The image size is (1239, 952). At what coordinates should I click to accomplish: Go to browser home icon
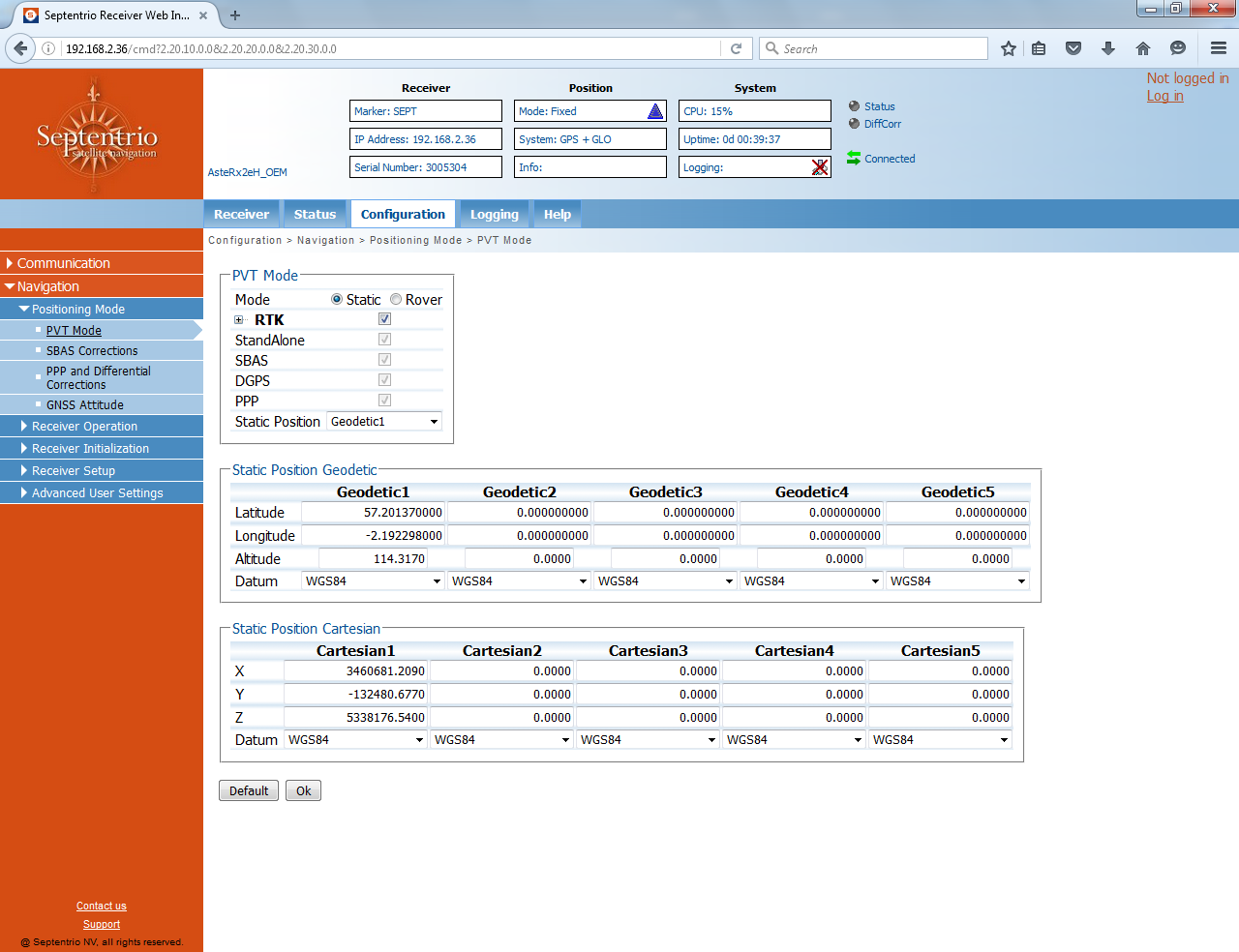tap(1143, 48)
